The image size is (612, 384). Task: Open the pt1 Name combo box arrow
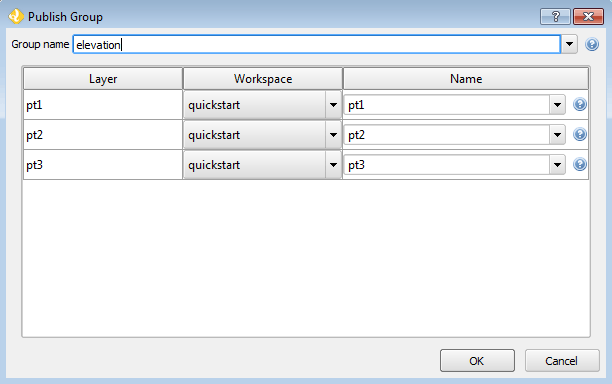(x=557, y=105)
